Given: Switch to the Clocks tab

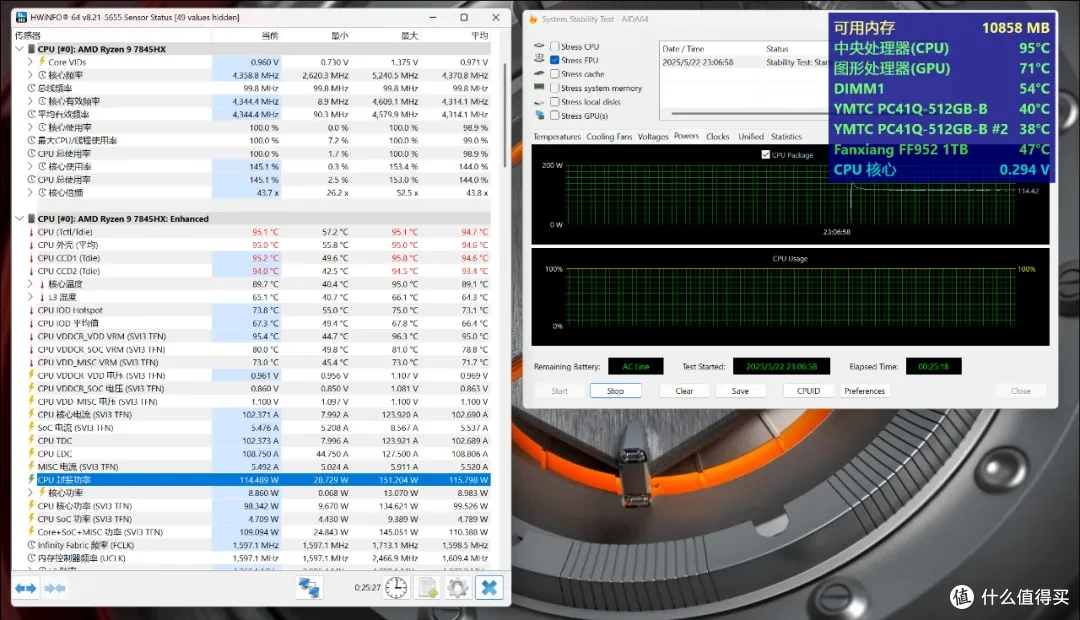Looking at the screenshot, I should click(717, 136).
